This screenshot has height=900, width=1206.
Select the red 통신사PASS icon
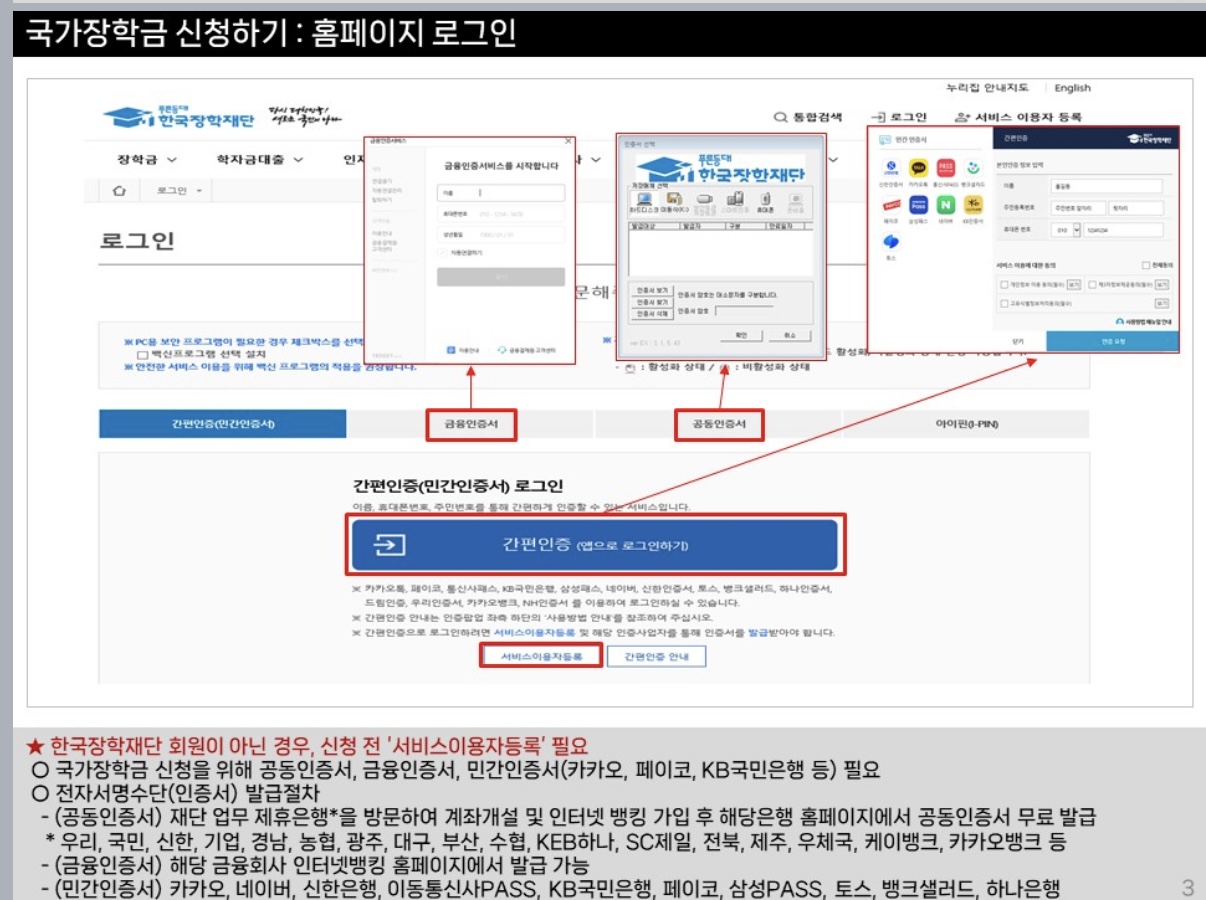click(x=946, y=168)
